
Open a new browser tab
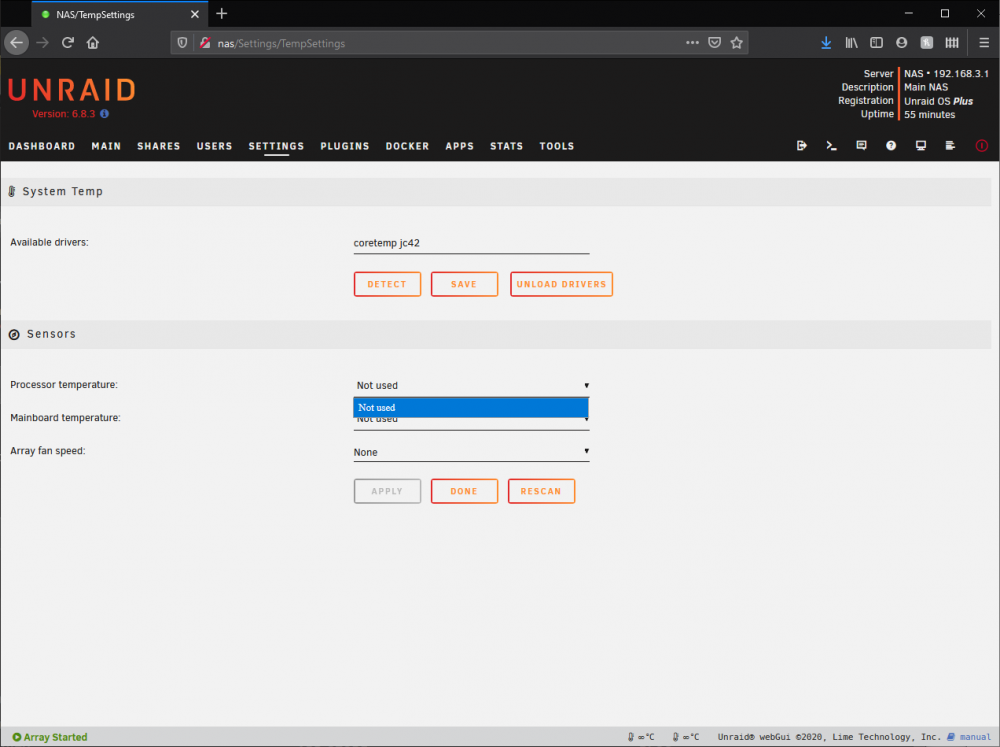[x=221, y=13]
